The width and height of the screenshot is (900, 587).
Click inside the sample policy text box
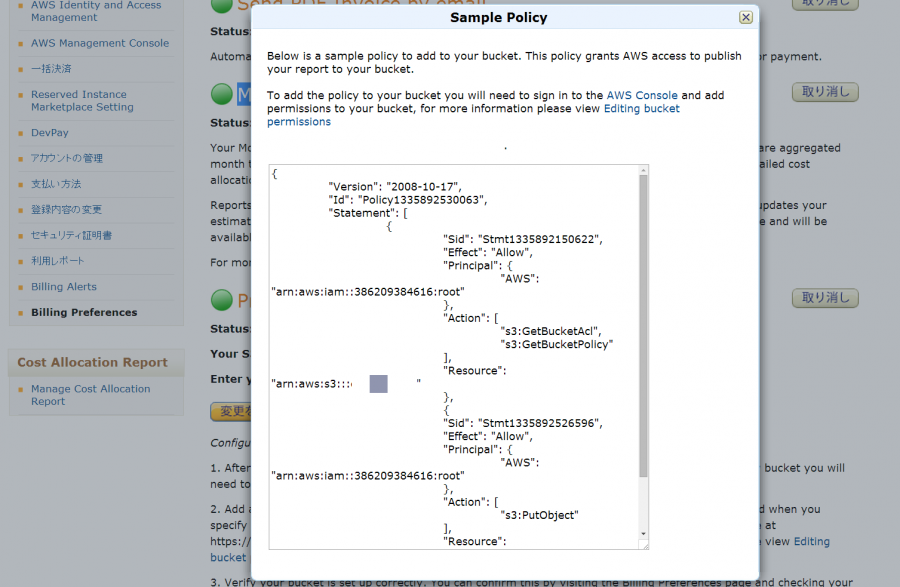[453, 356]
